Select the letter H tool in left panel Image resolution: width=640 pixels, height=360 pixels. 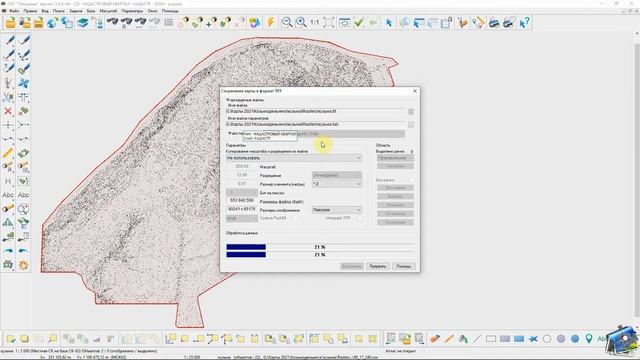coord(8,181)
